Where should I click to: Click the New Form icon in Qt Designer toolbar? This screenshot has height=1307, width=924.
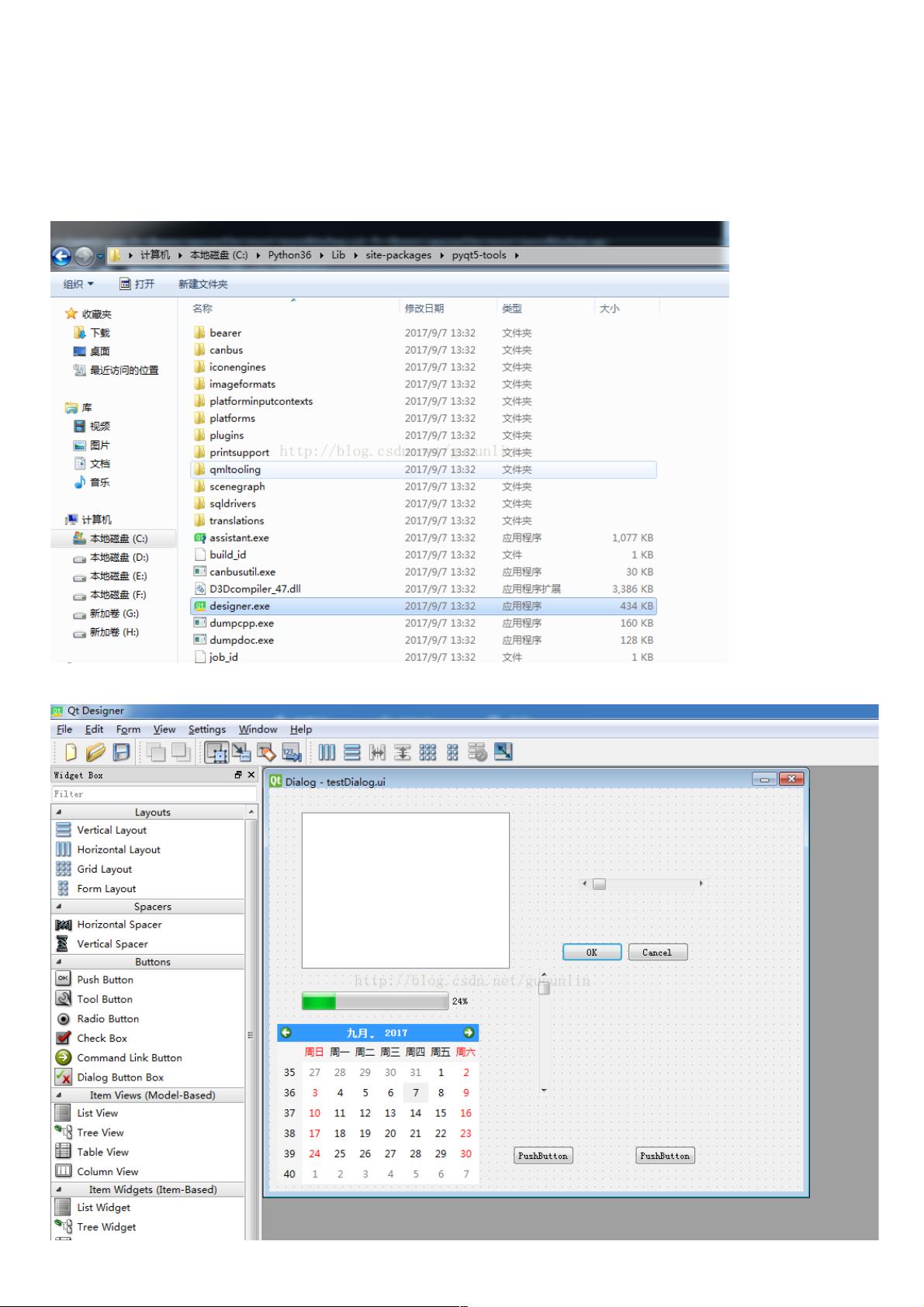[x=71, y=752]
